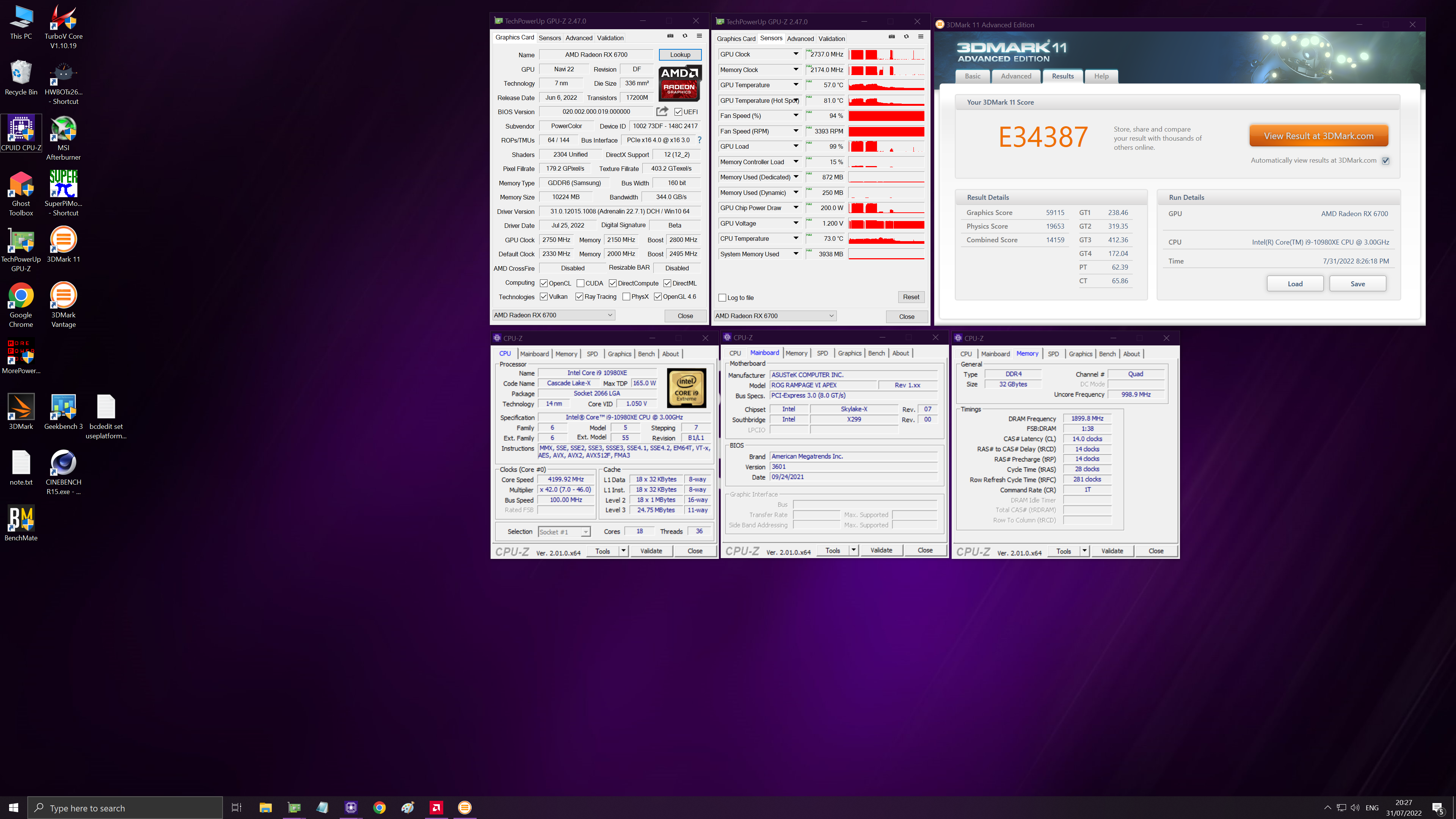Open MorePowerTool desktop icon
This screenshot has height=819, width=1456.
[21, 356]
